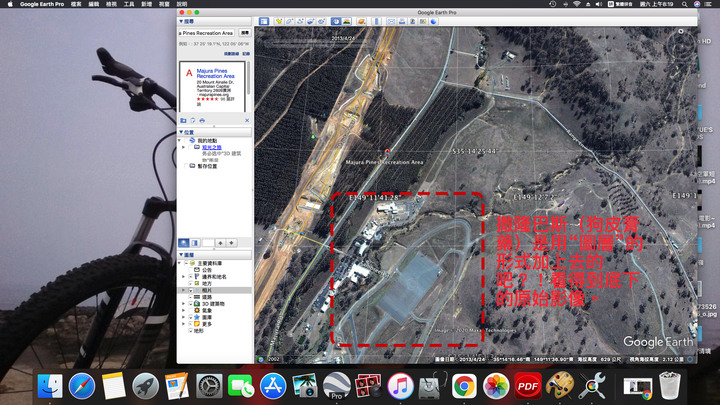Open the 說明 menu
The width and height of the screenshot is (720, 405).
182,4
